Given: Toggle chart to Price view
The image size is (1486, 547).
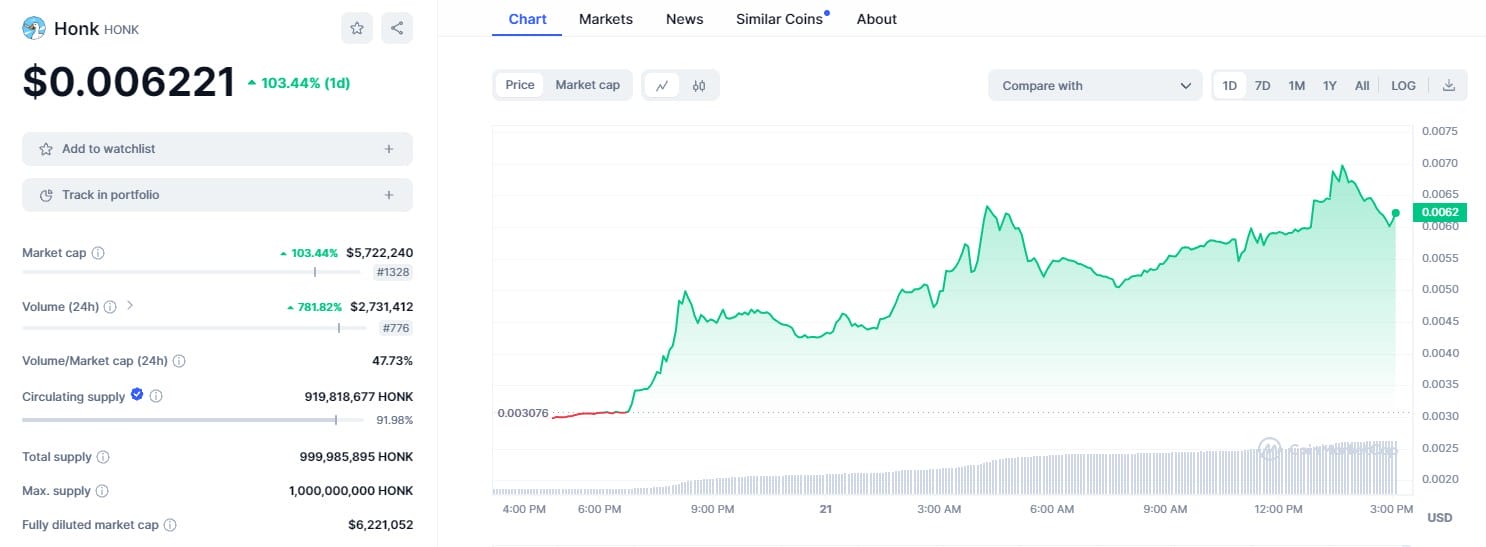Looking at the screenshot, I should pyautogui.click(x=520, y=85).
